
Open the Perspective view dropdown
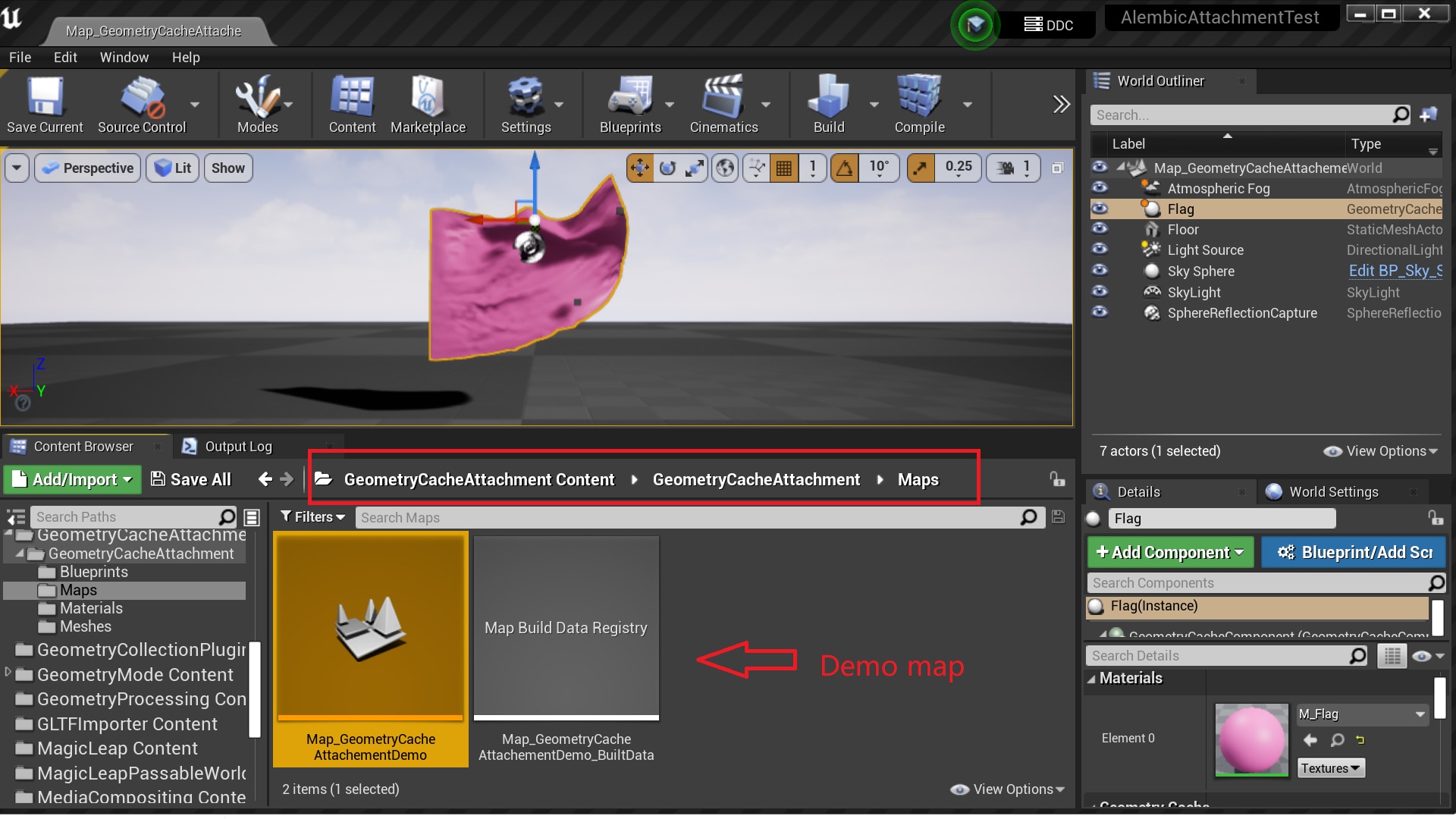click(87, 168)
